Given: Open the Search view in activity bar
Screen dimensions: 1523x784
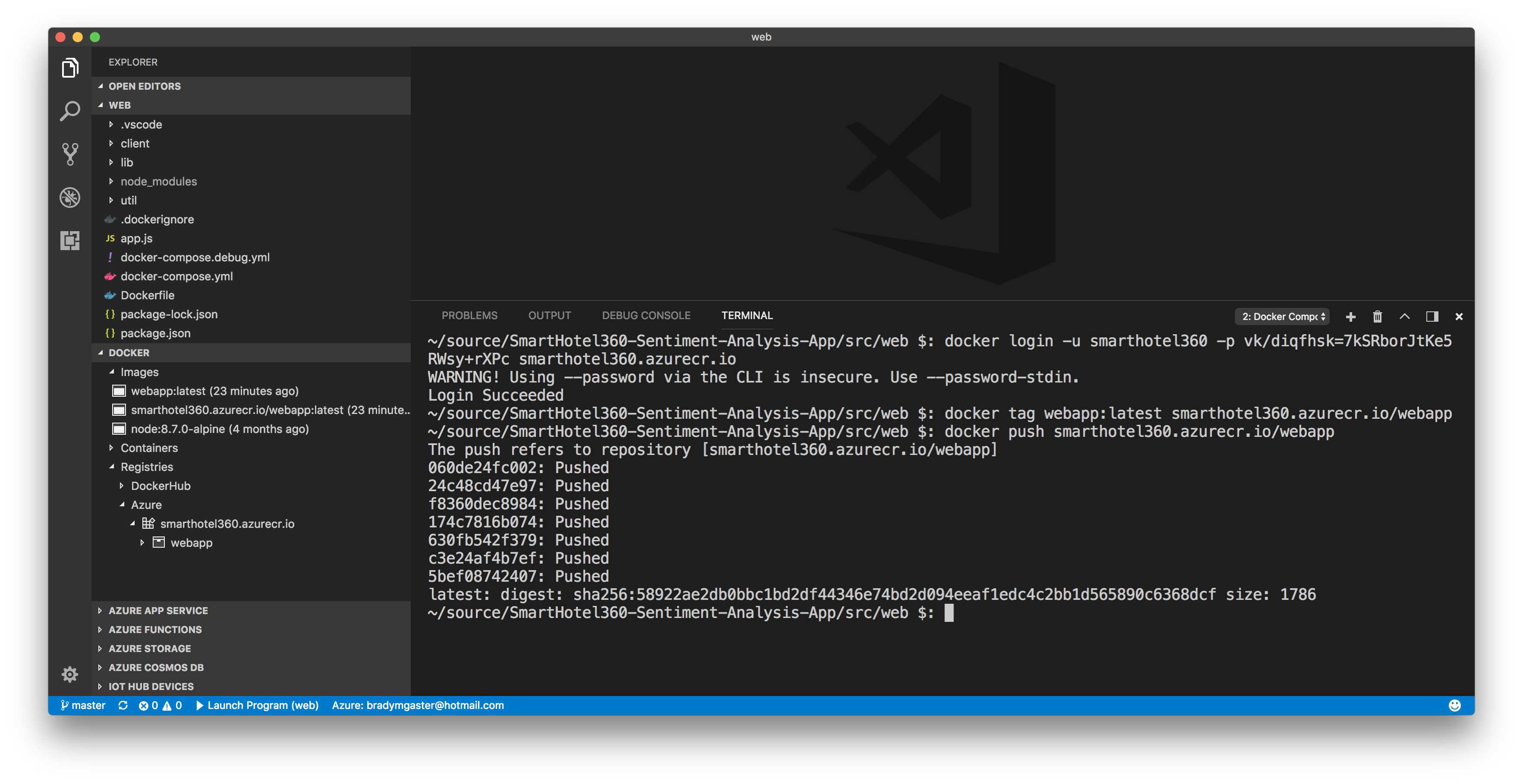Looking at the screenshot, I should click(70, 111).
